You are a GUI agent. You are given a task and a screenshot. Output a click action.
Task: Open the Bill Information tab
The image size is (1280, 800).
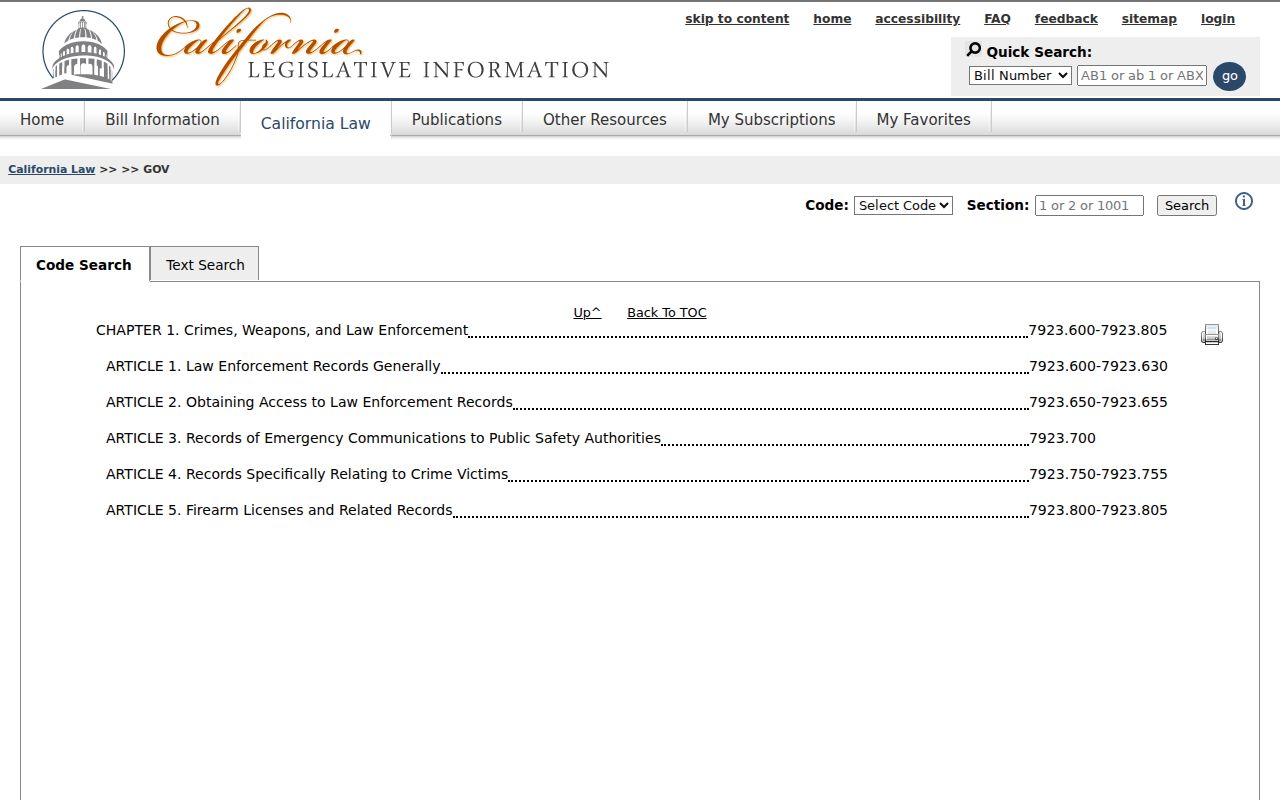[x=162, y=119]
